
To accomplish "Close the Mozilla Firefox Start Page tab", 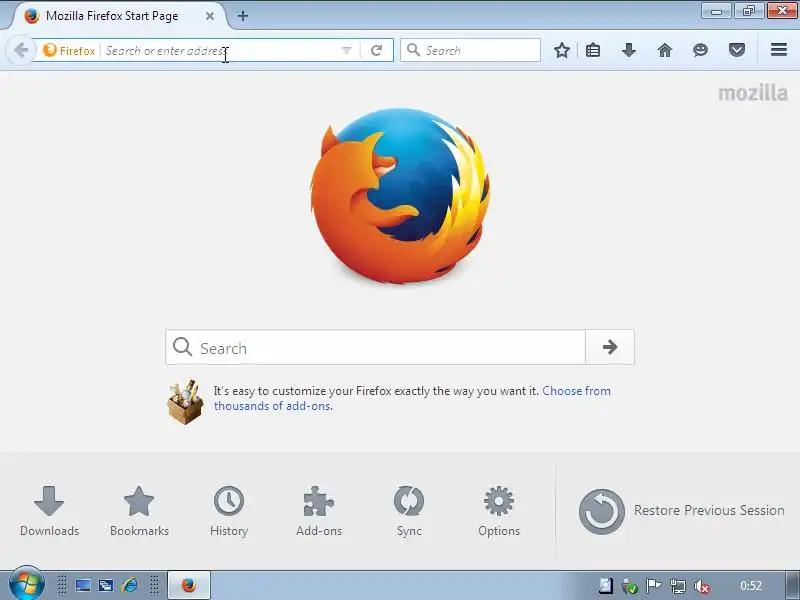I will click(x=210, y=16).
